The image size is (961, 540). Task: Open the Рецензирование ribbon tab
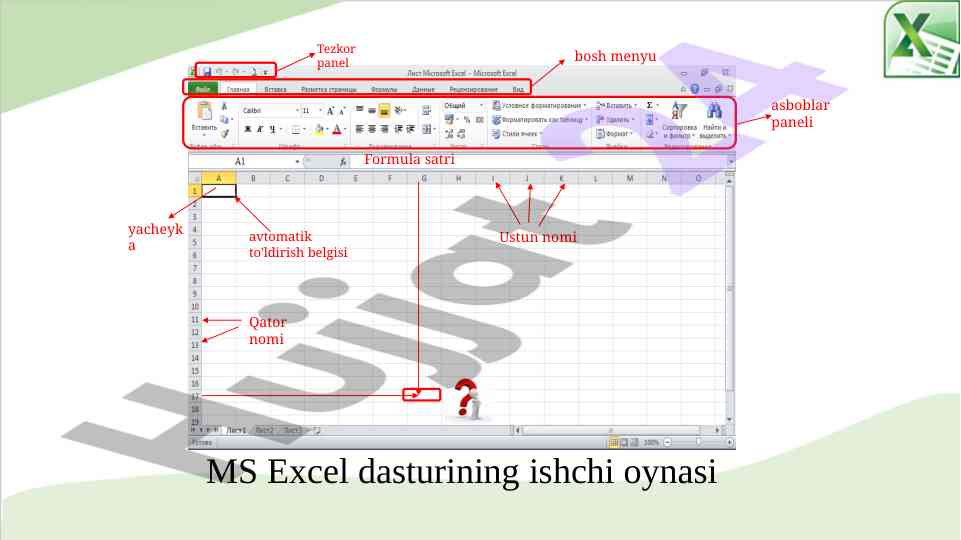coord(473,89)
